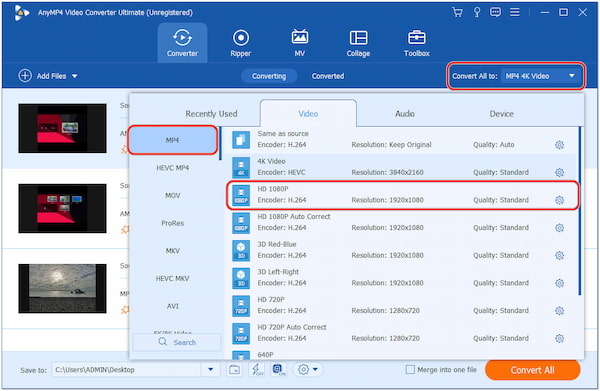Open the feedback chat icon
Viewport: 600px width, 391px height.
coord(495,12)
